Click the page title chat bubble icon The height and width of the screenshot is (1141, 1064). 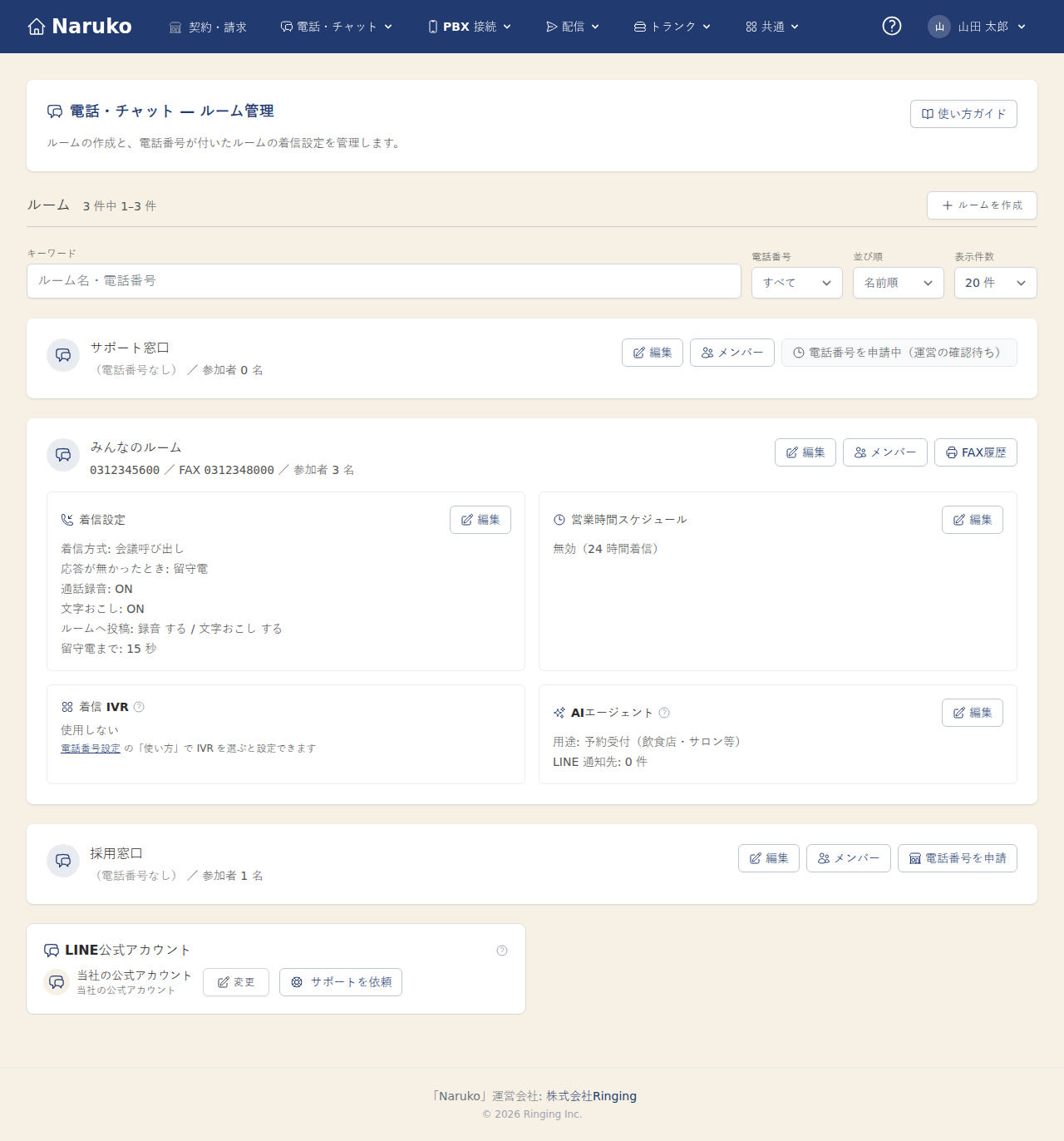(55, 111)
